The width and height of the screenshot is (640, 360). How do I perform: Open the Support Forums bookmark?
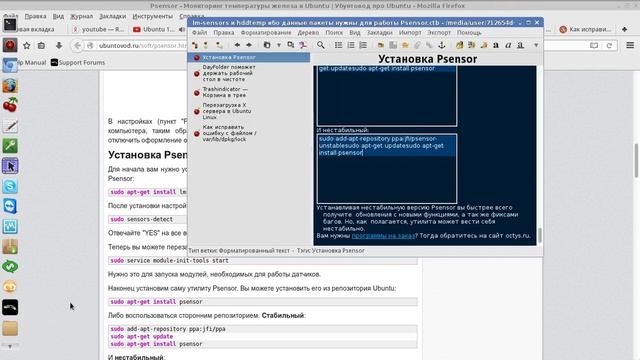78,62
